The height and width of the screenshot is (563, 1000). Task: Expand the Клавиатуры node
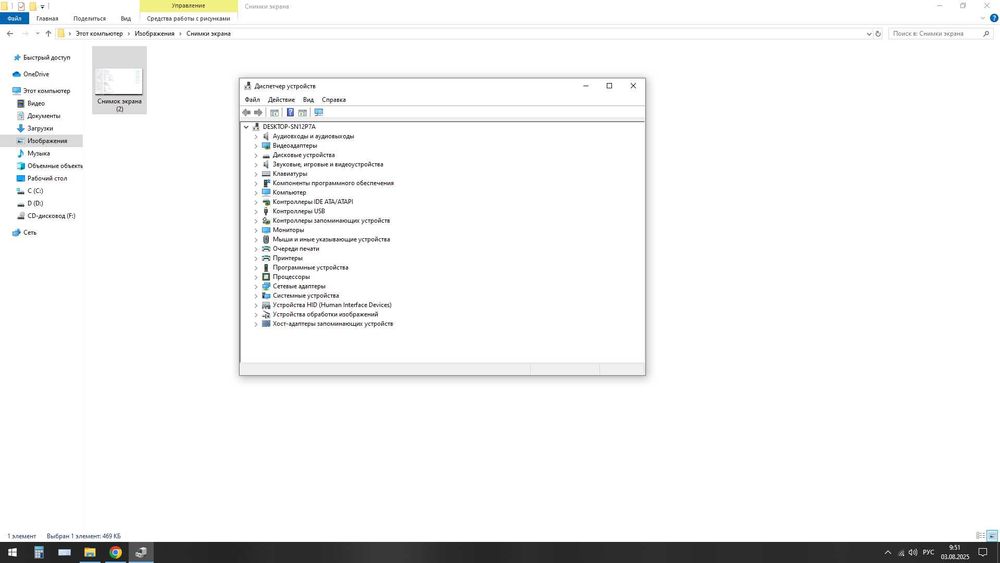pos(256,174)
